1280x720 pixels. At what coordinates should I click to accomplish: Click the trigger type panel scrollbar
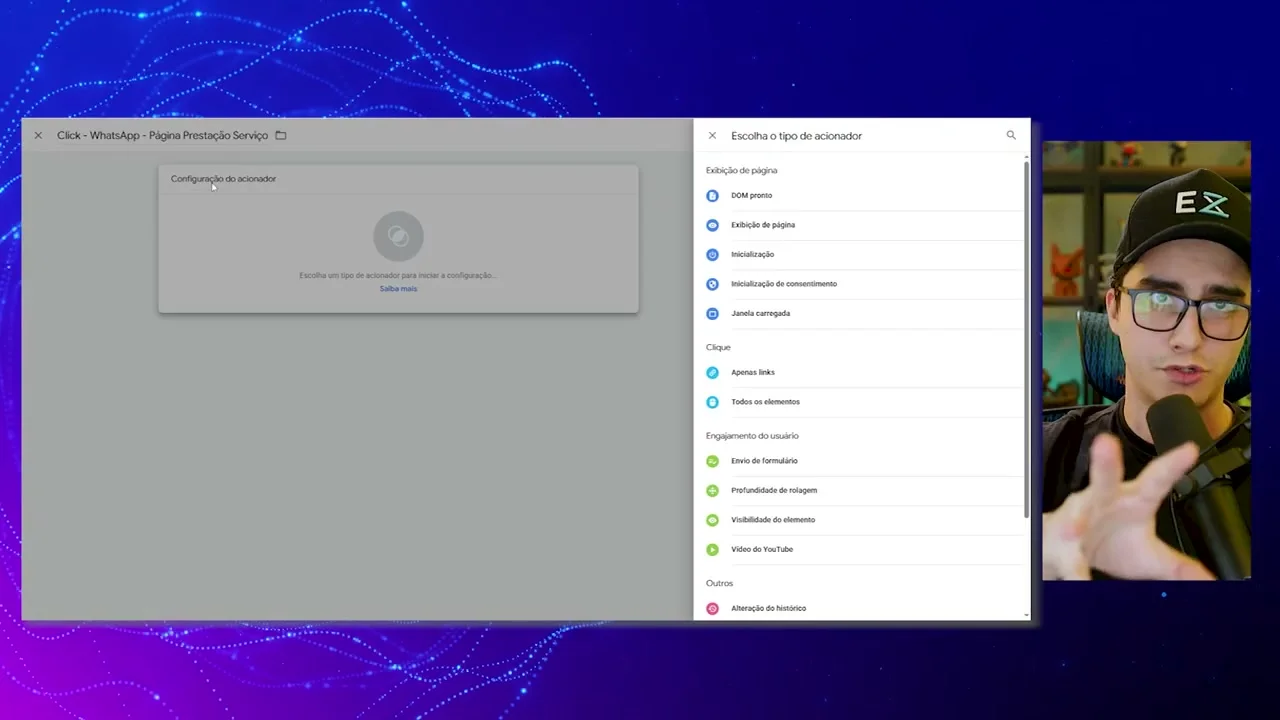coord(1026,340)
